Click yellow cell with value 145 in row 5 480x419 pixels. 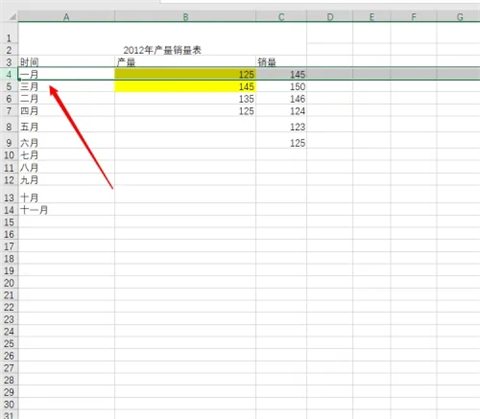click(x=185, y=86)
